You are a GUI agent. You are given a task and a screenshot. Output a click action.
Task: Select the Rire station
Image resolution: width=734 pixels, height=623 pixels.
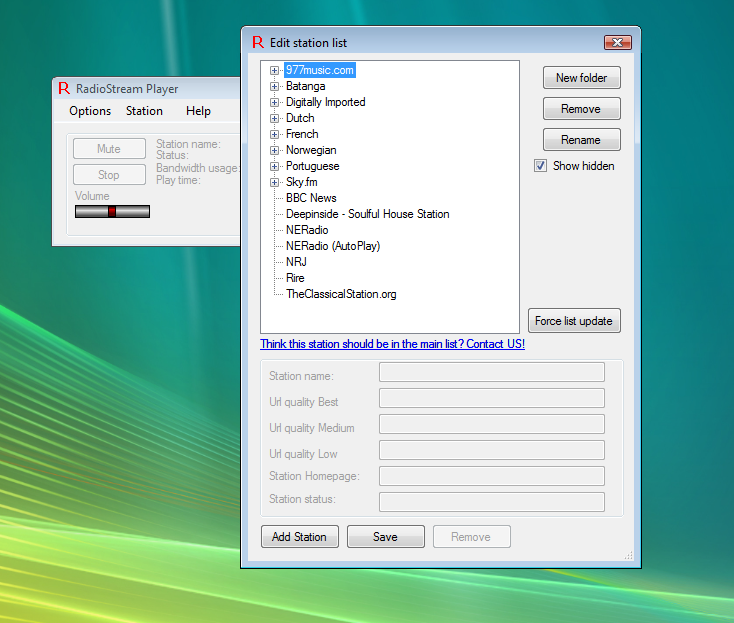[x=295, y=278]
